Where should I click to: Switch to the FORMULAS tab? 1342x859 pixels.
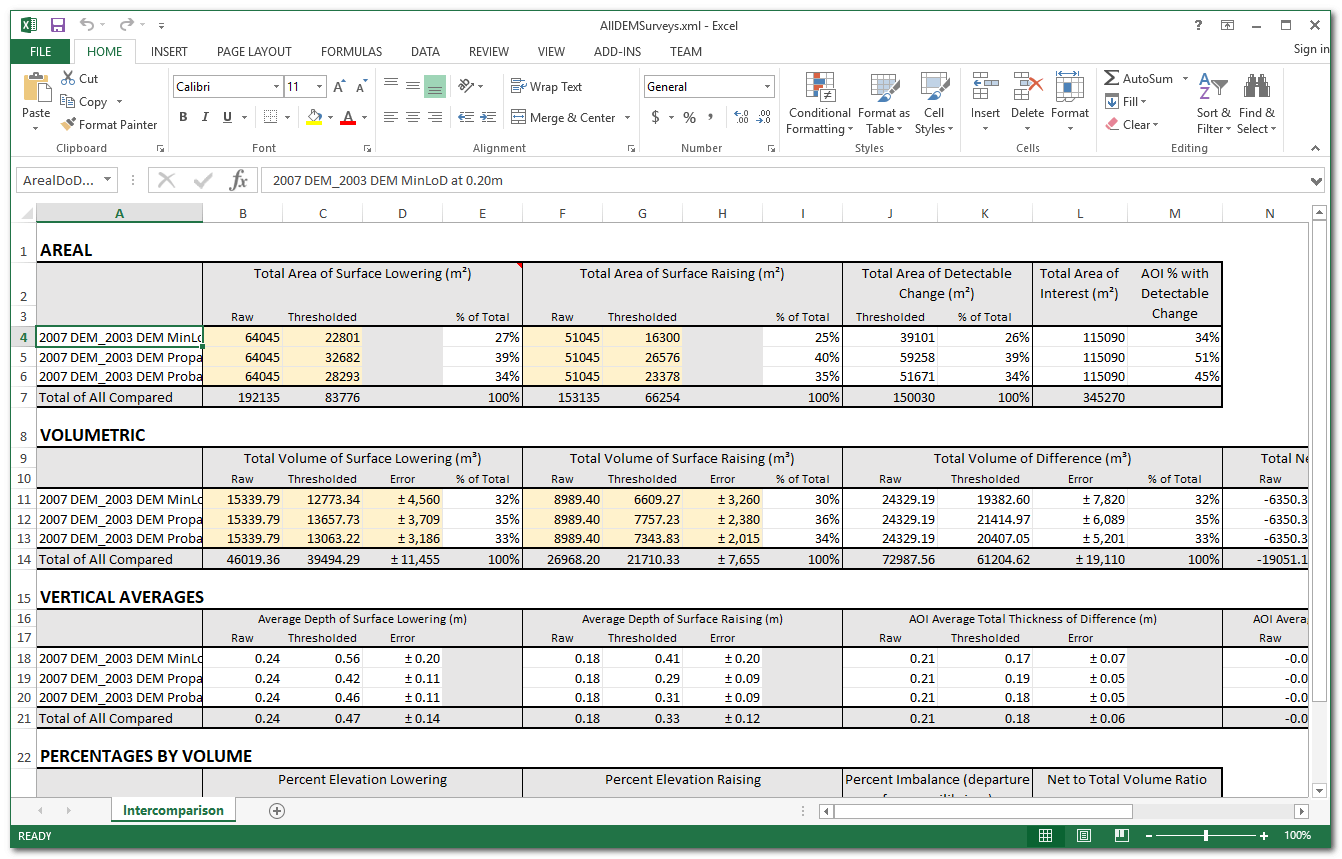[x=351, y=52]
